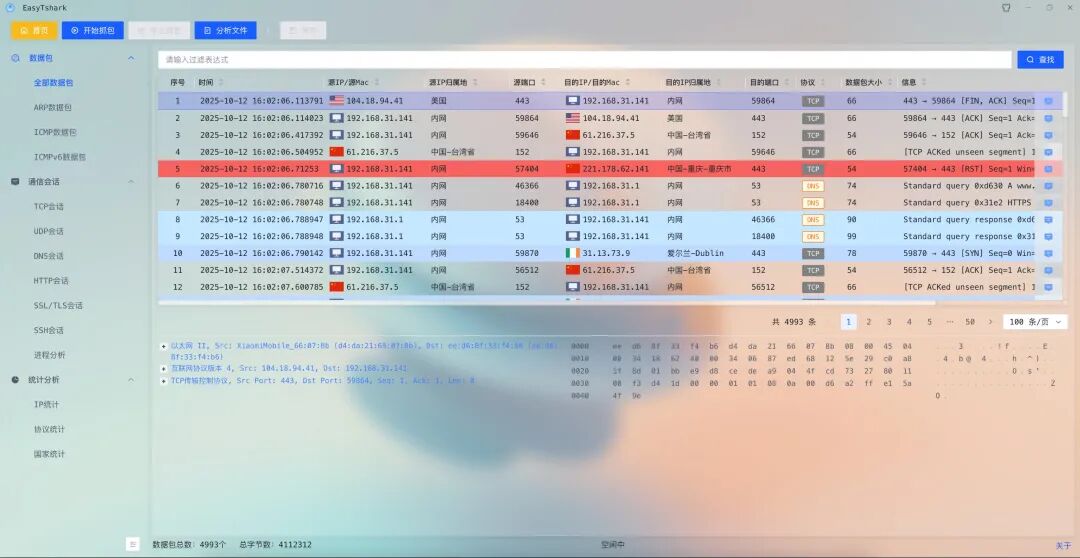This screenshot has width=1080, height=558.
Task: Collapse the 统计分析 sidebar section
Action: point(131,380)
